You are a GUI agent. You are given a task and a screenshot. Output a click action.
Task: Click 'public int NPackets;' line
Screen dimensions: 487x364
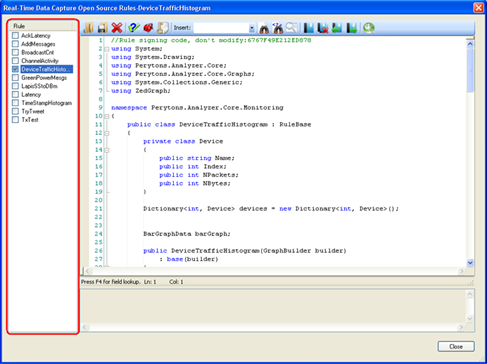(199, 175)
